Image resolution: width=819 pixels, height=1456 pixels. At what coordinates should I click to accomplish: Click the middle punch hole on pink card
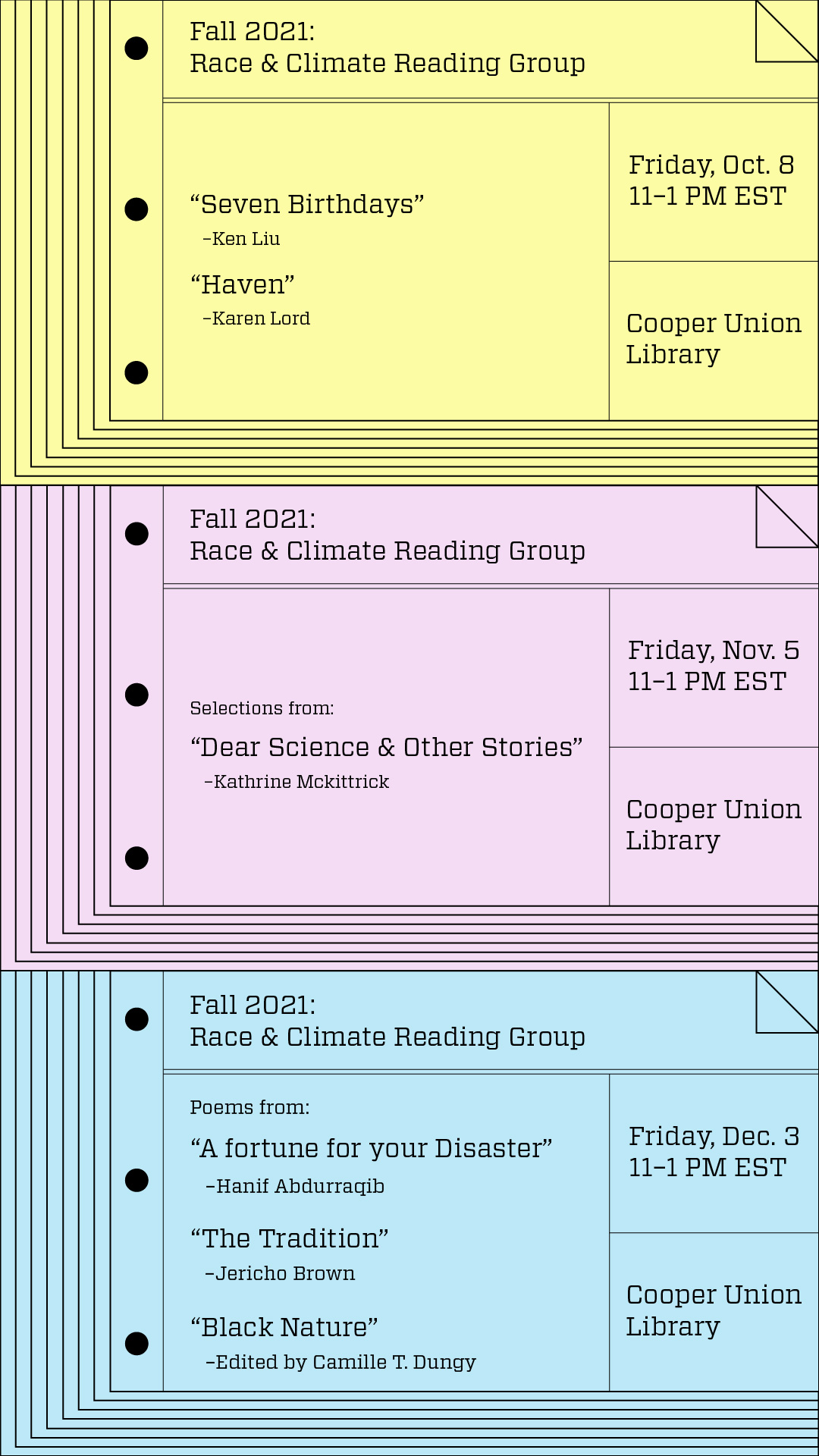coord(136,695)
